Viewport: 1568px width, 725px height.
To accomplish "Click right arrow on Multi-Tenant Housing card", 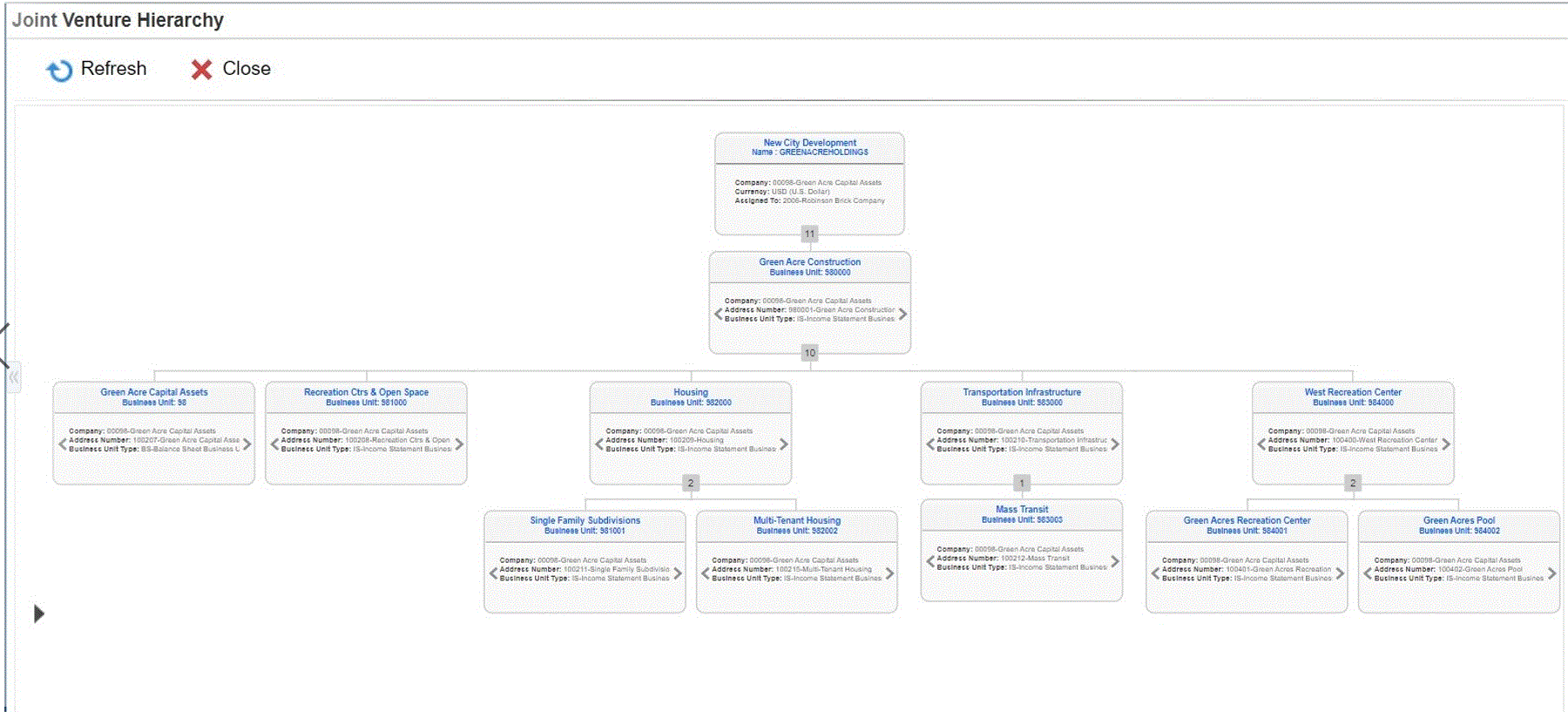I will [x=889, y=573].
